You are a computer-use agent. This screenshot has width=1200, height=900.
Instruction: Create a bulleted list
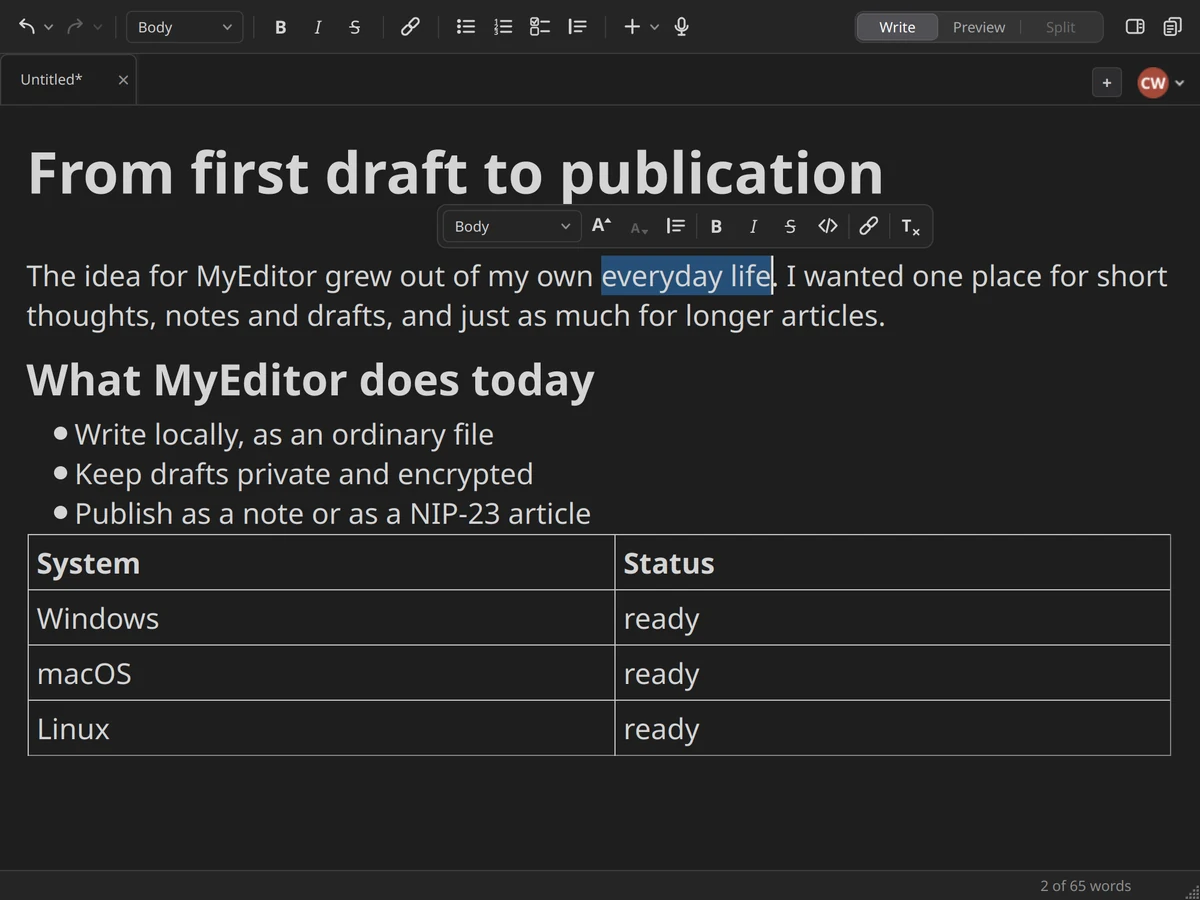[x=466, y=27]
